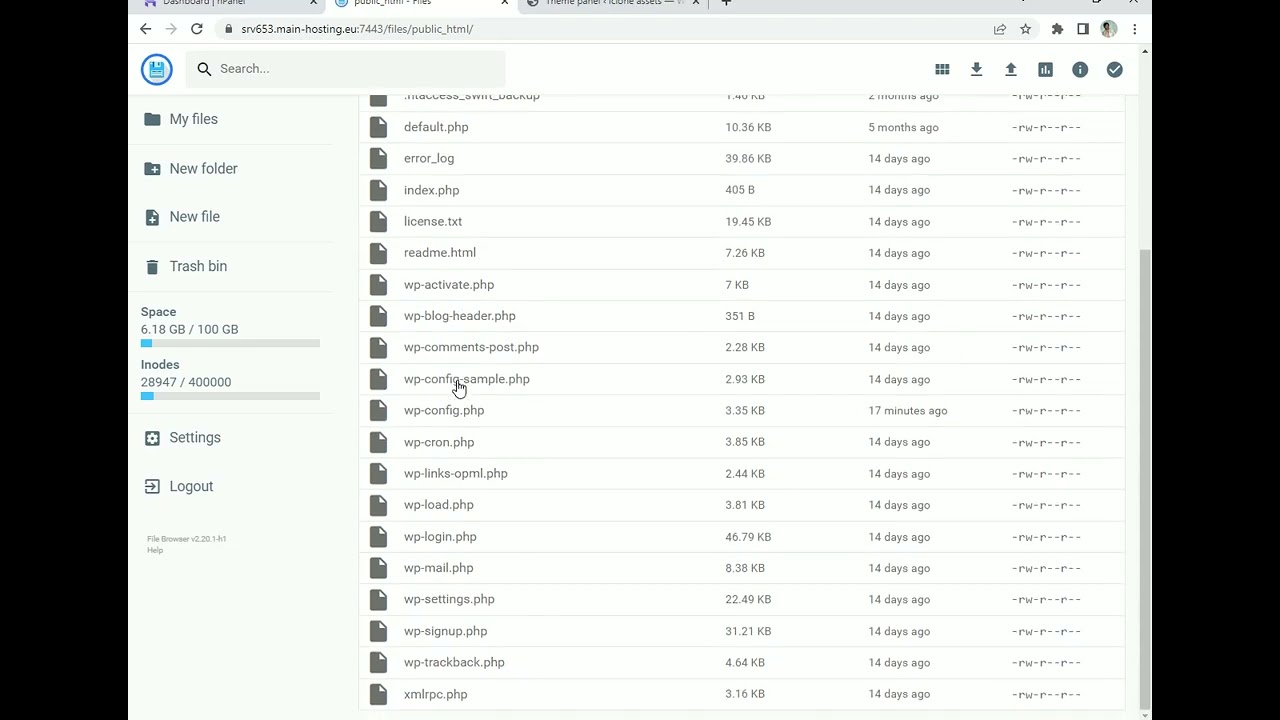Screen dimensions: 1280x720
Task: Select the wp-mail.php file name
Action: click(x=439, y=568)
